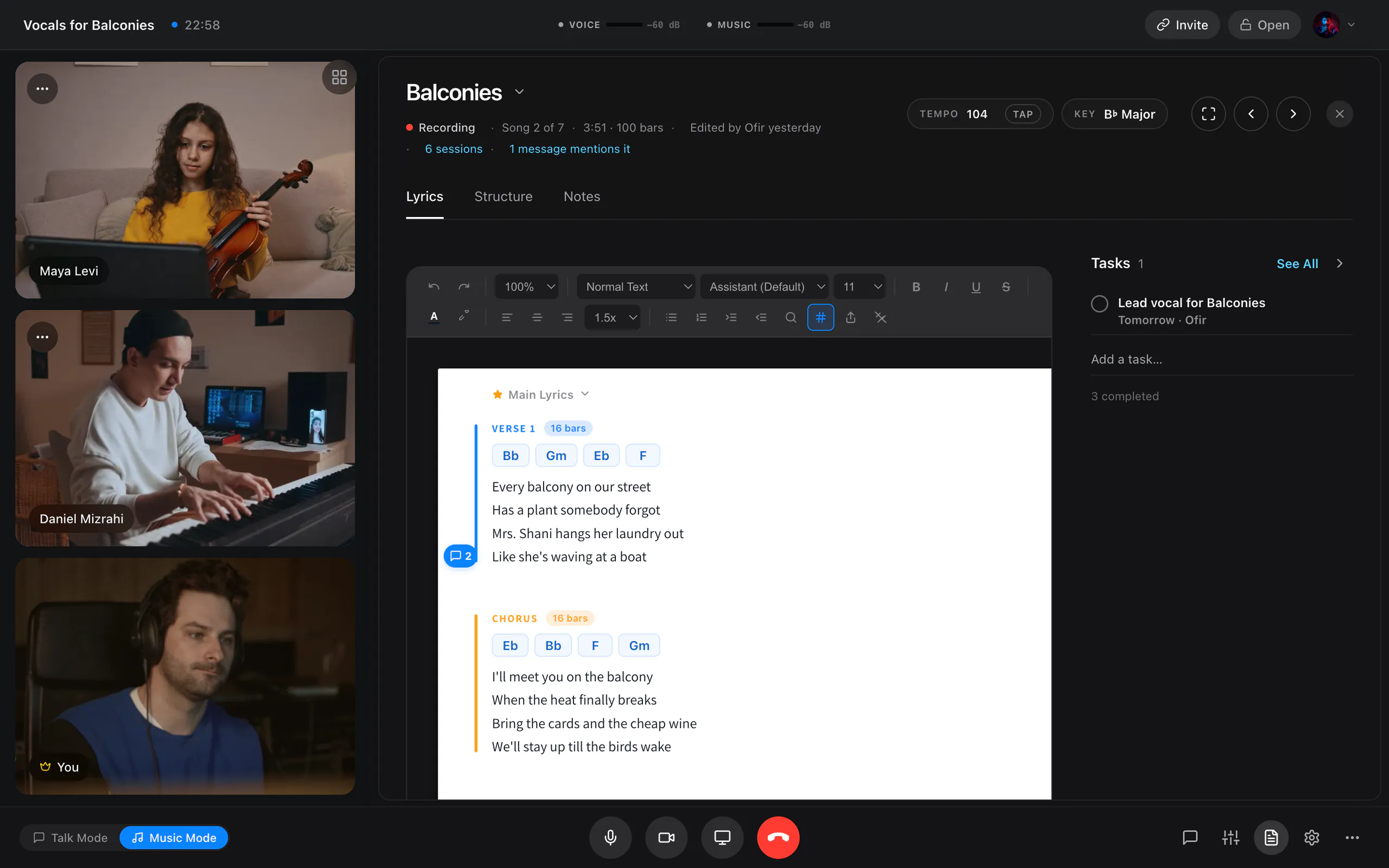Switch video tiles to grid layout
The height and width of the screenshot is (868, 1389).
tap(339, 77)
